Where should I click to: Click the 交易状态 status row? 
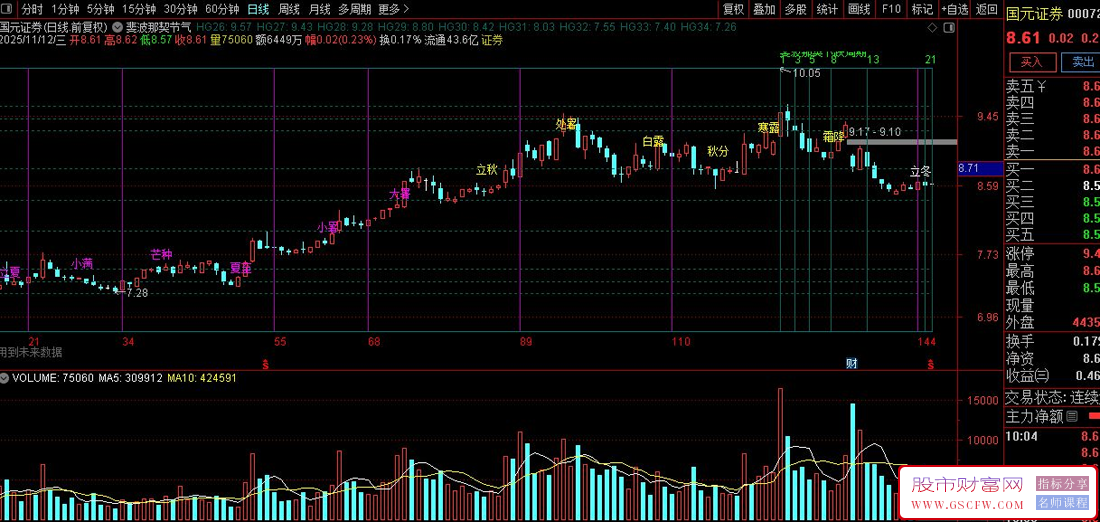pyautogui.click(x=1052, y=397)
